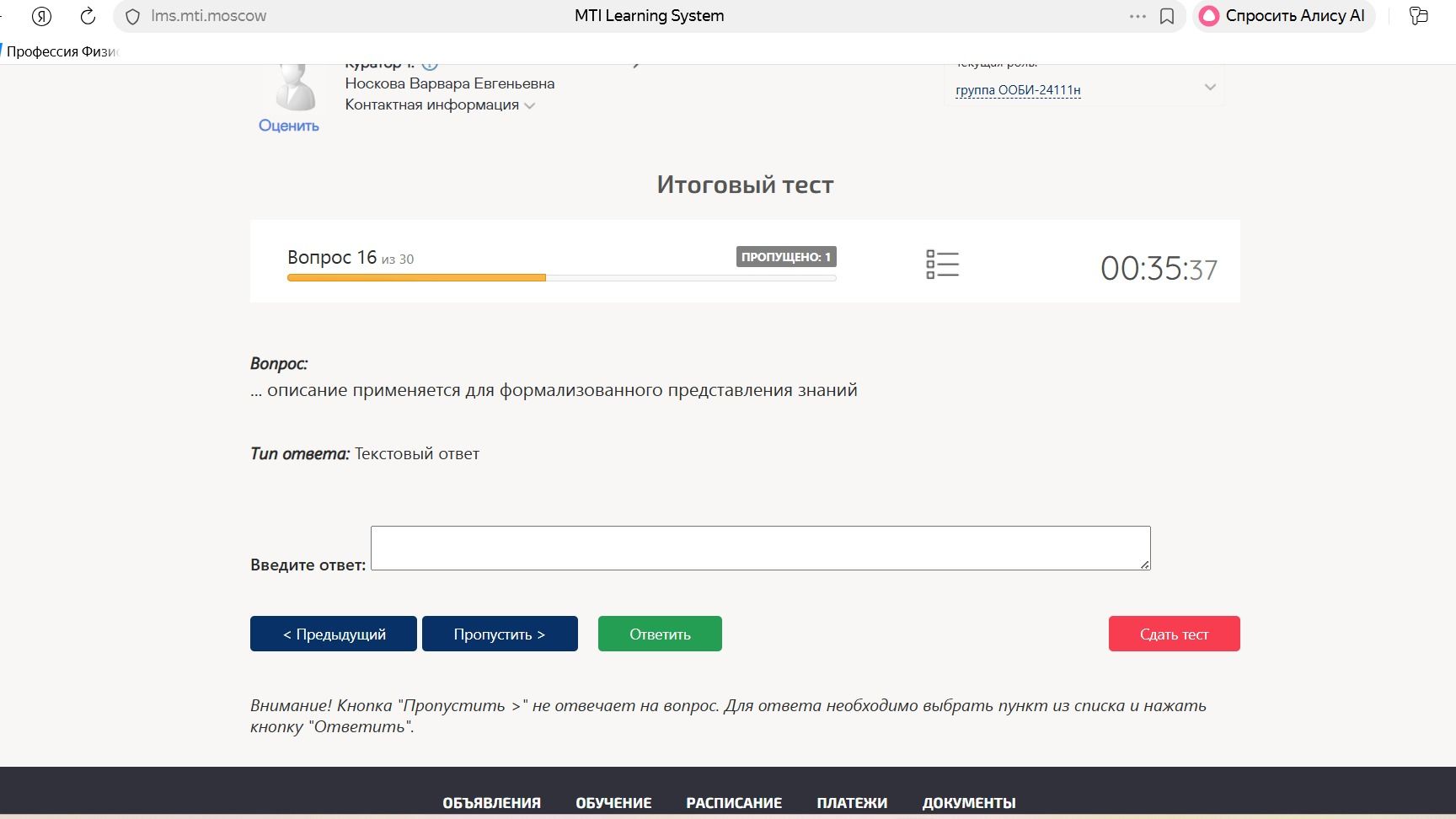1456x819 pixels.
Task: Skip the question with Пропустить button
Action: [x=500, y=634]
